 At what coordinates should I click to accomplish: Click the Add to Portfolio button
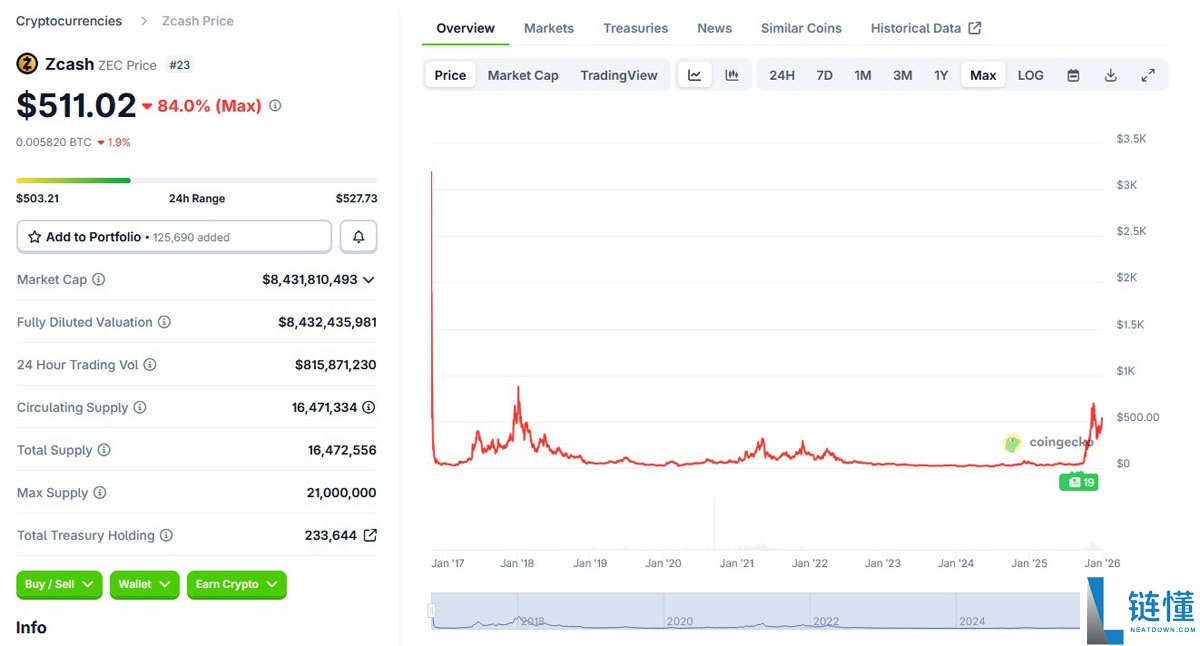click(x=174, y=237)
